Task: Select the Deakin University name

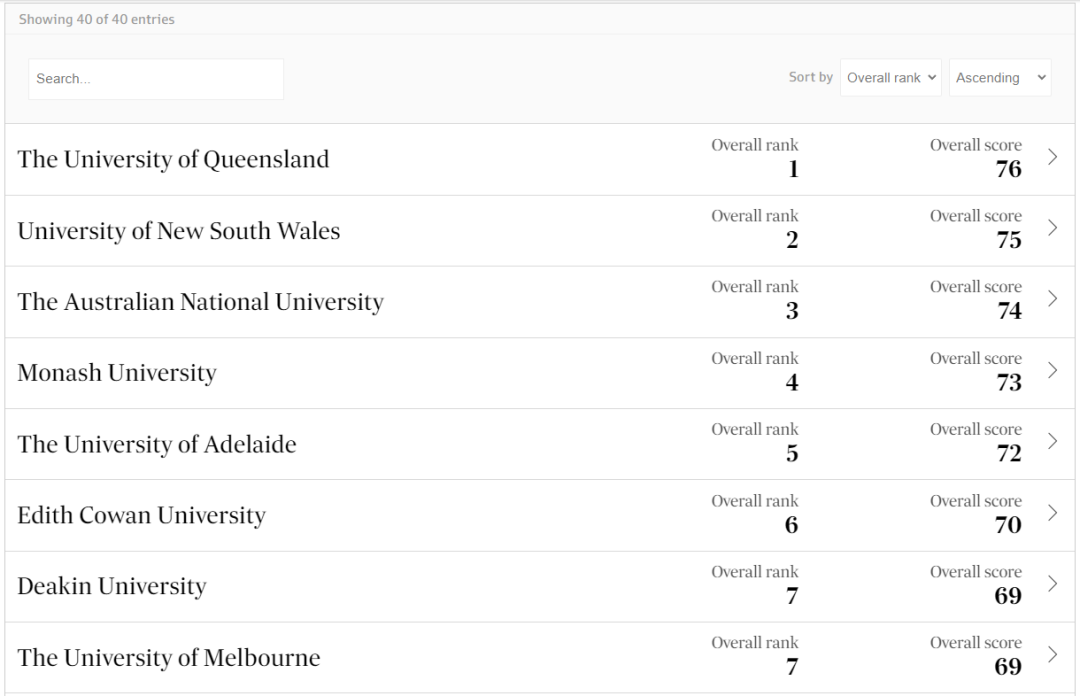Action: point(112,587)
